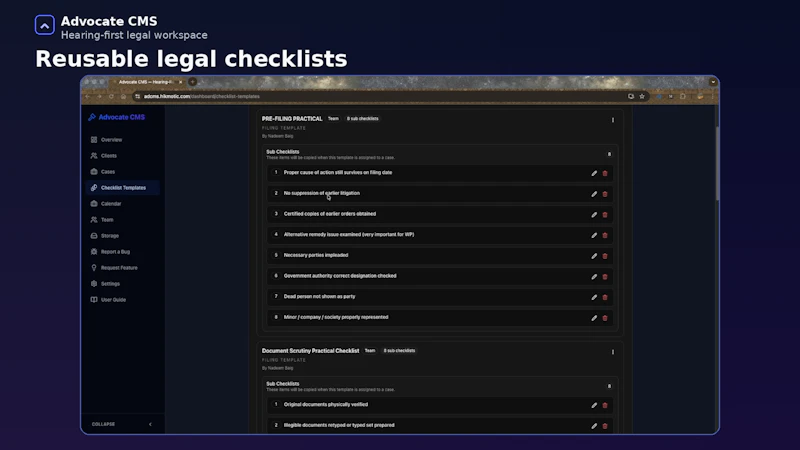
Task: Open the Calendar page
Action: pos(122,204)
